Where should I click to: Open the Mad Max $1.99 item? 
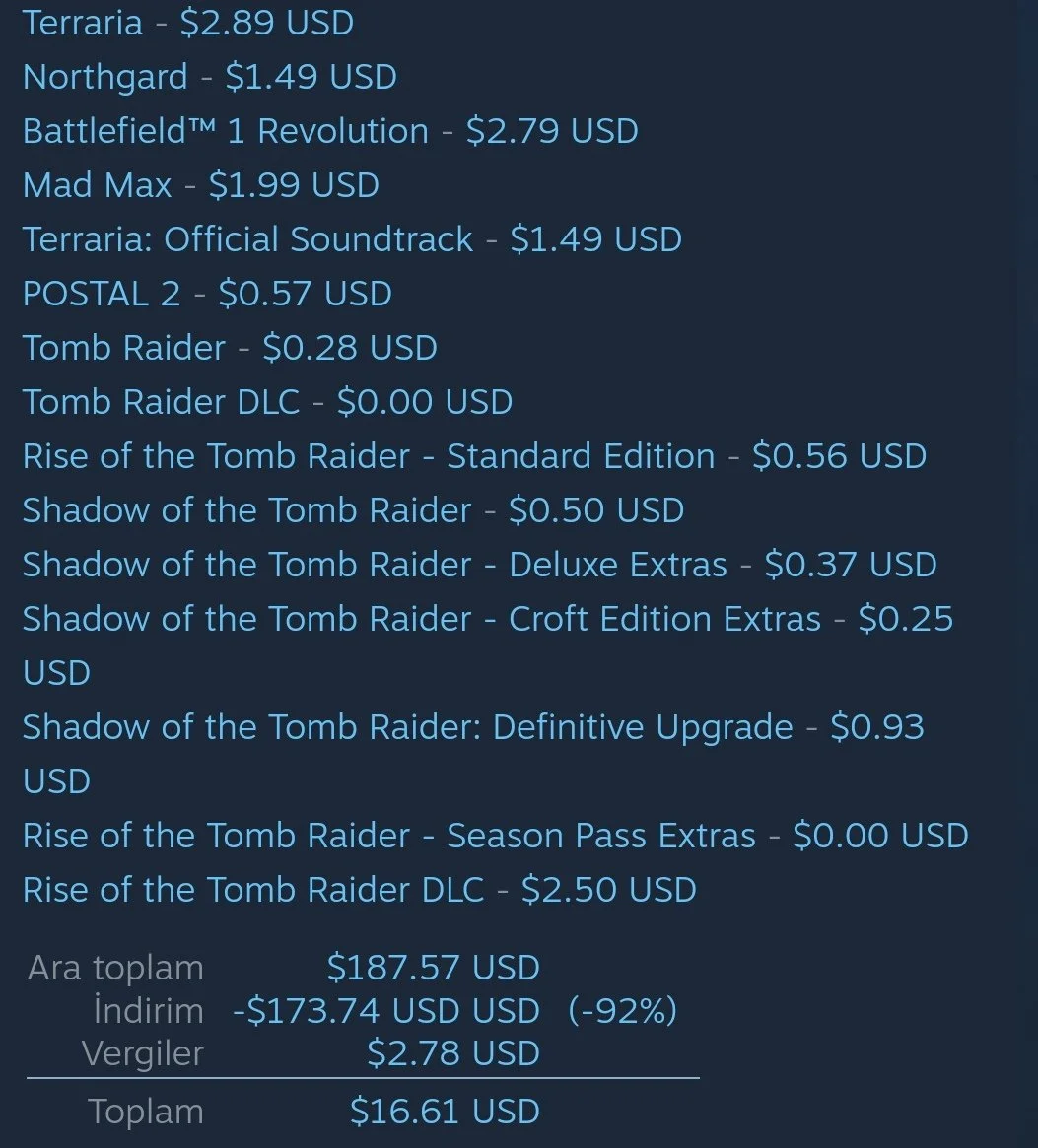[x=201, y=185]
